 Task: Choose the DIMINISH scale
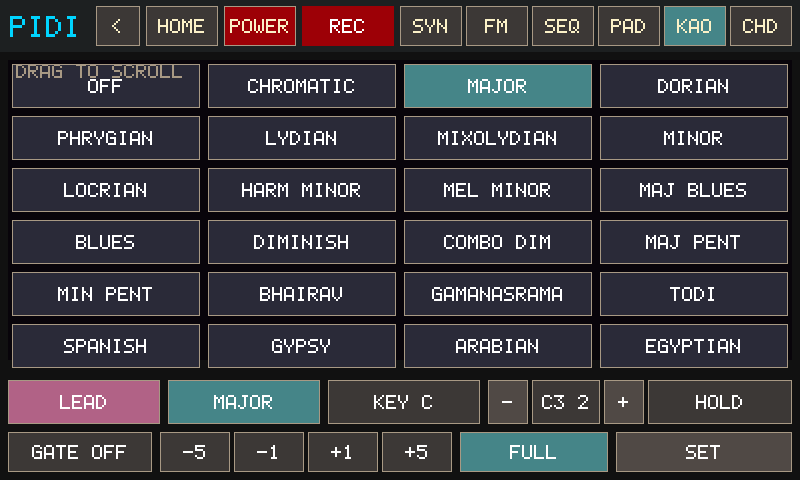coord(302,242)
